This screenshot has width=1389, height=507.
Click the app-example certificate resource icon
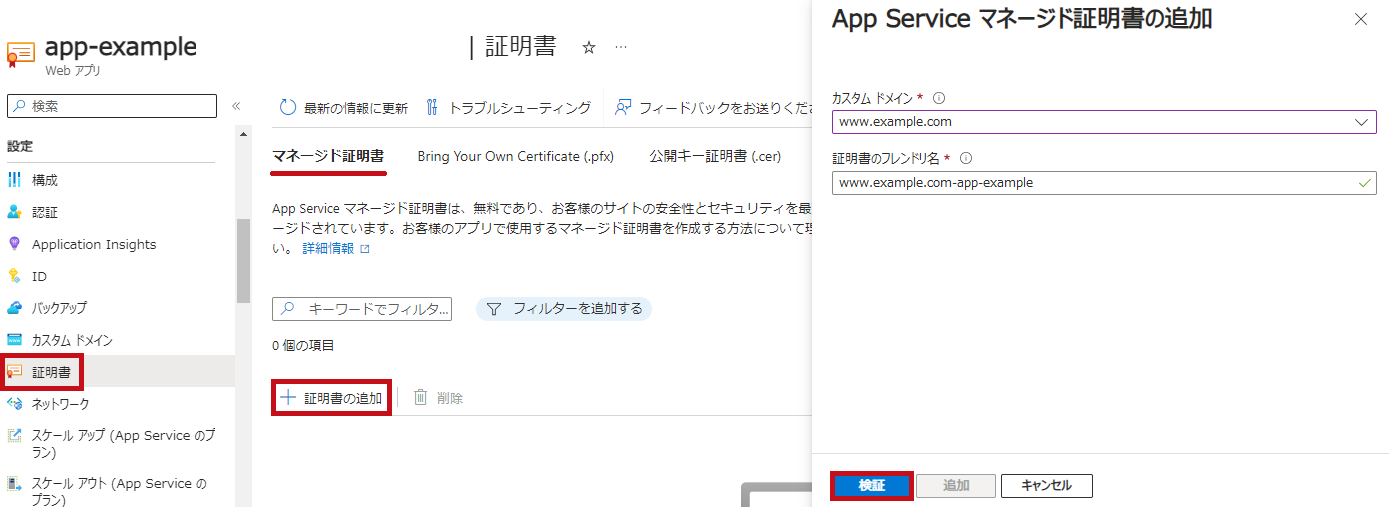(x=20, y=54)
